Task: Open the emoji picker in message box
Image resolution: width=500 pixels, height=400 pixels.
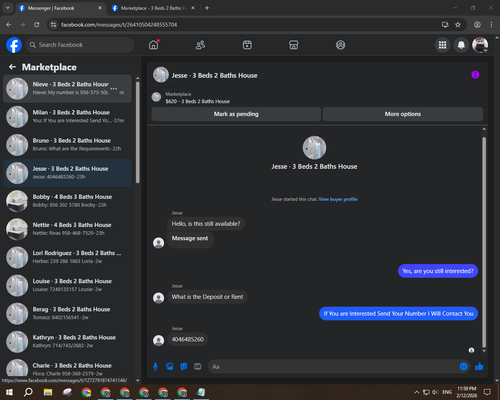Action: pyautogui.click(x=464, y=367)
